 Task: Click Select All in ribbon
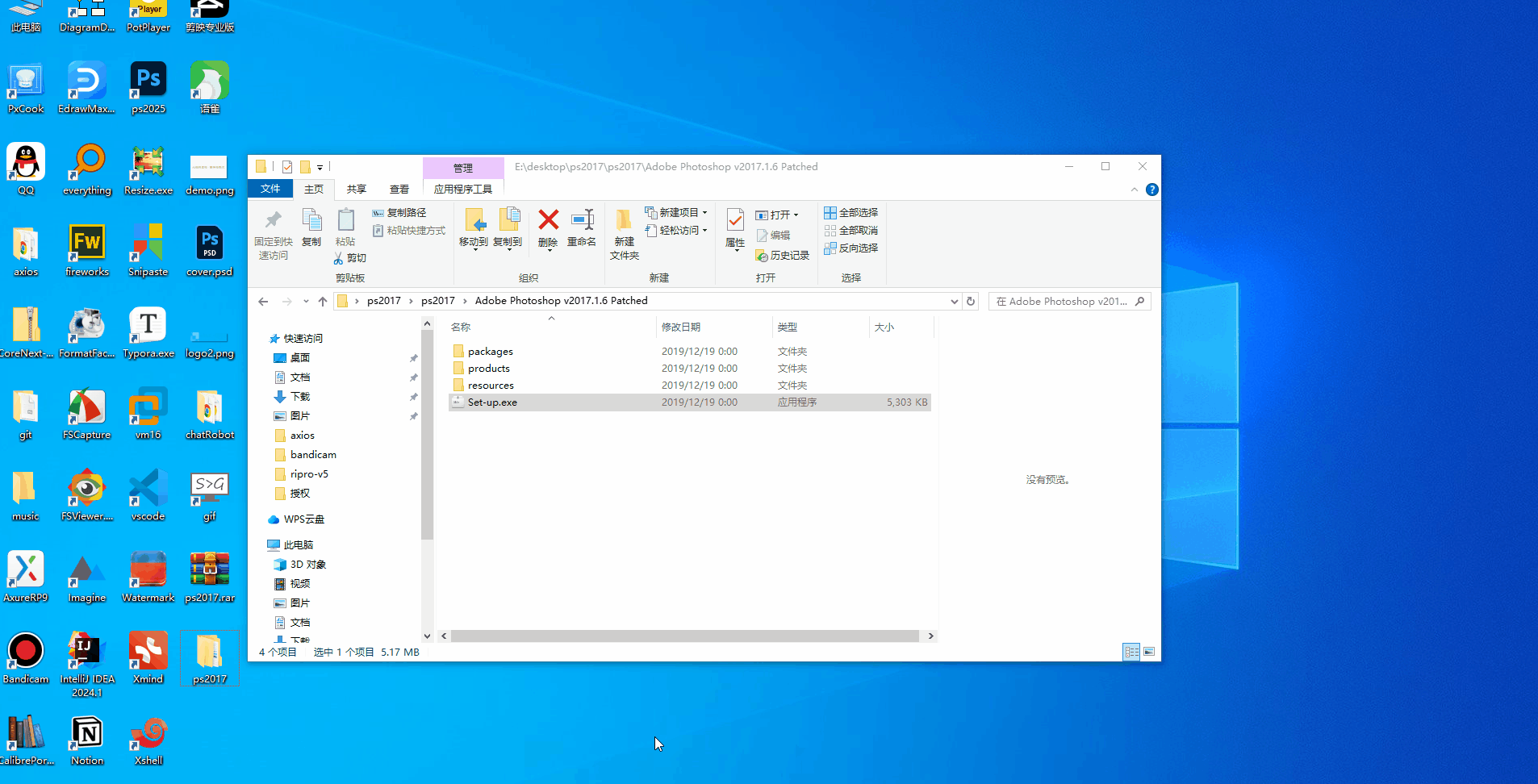850,213
